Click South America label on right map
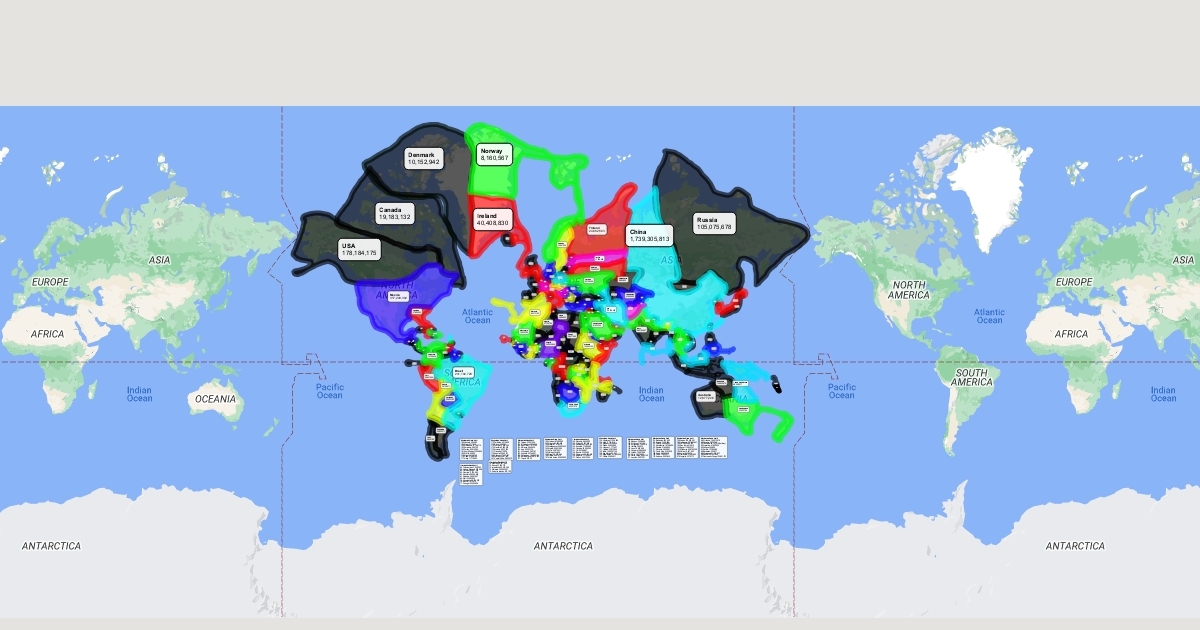1200x630 pixels. [971, 377]
